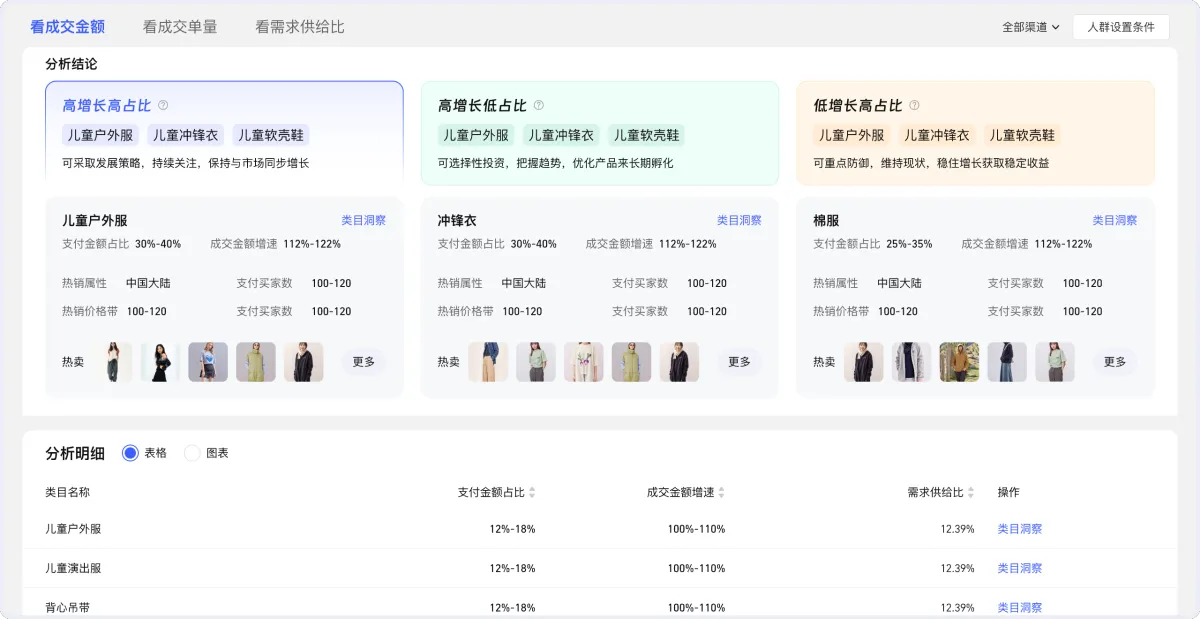Open 类目洞察 for 儿童户外服 table row

pos(1019,529)
